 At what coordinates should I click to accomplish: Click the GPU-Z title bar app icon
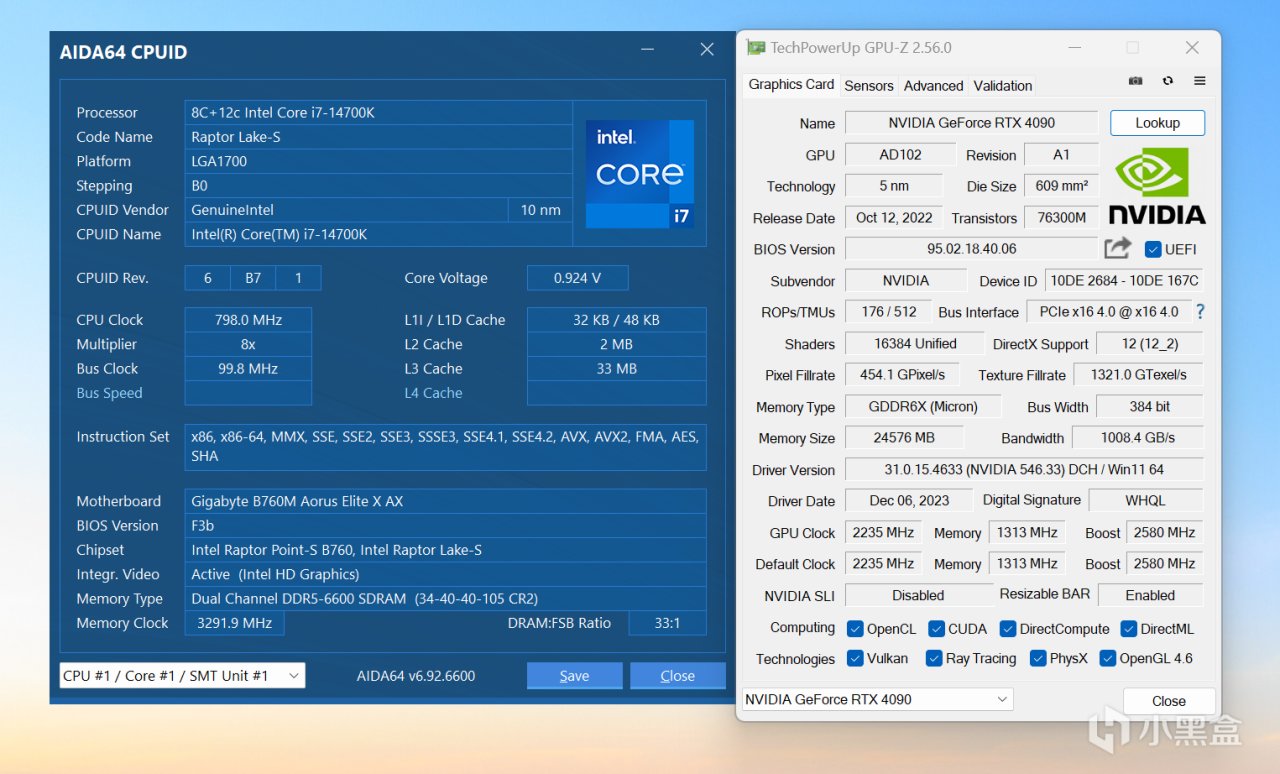756,48
